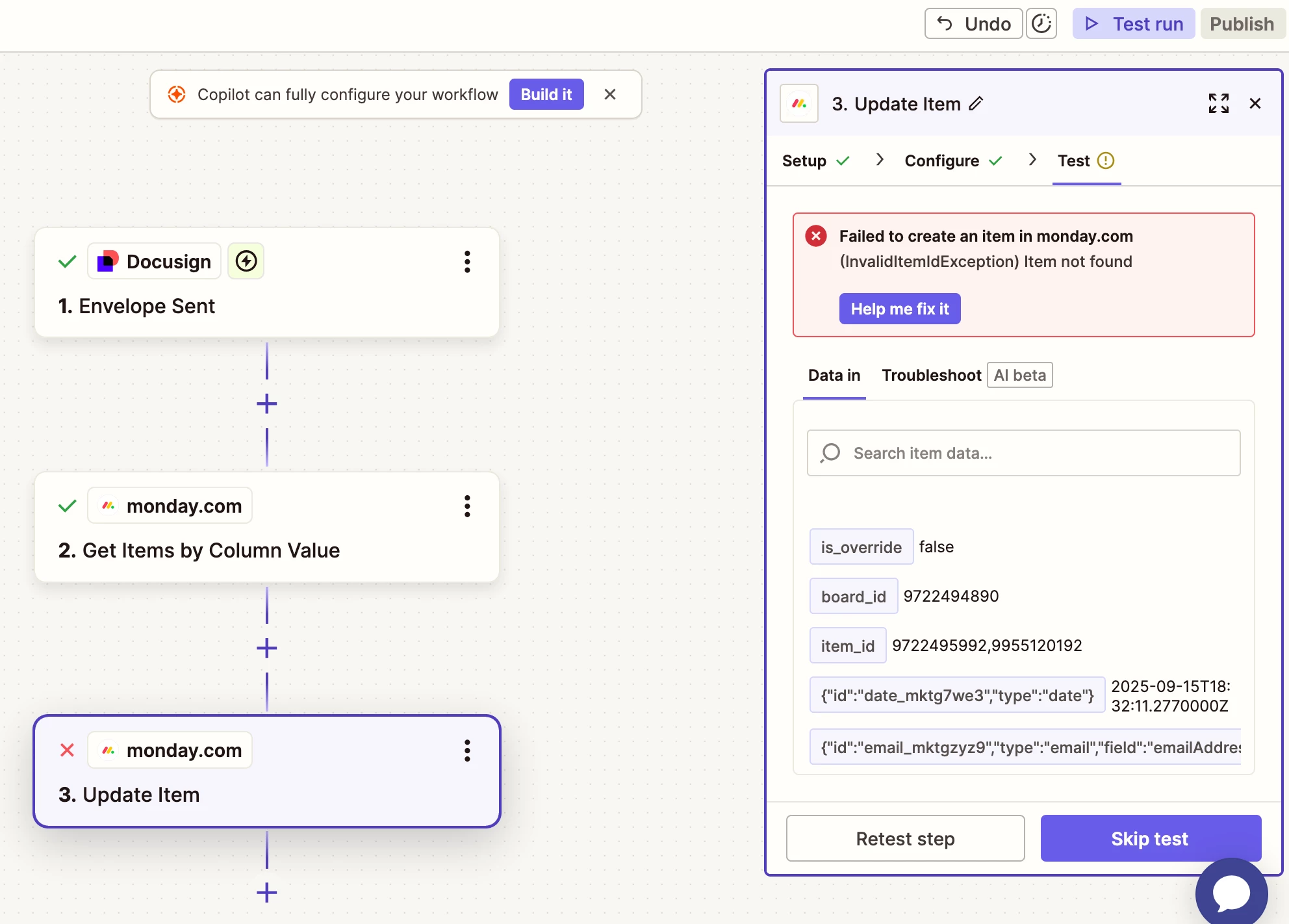Click the Help me fix it button
Viewport: 1289px width, 924px height.
(x=899, y=309)
